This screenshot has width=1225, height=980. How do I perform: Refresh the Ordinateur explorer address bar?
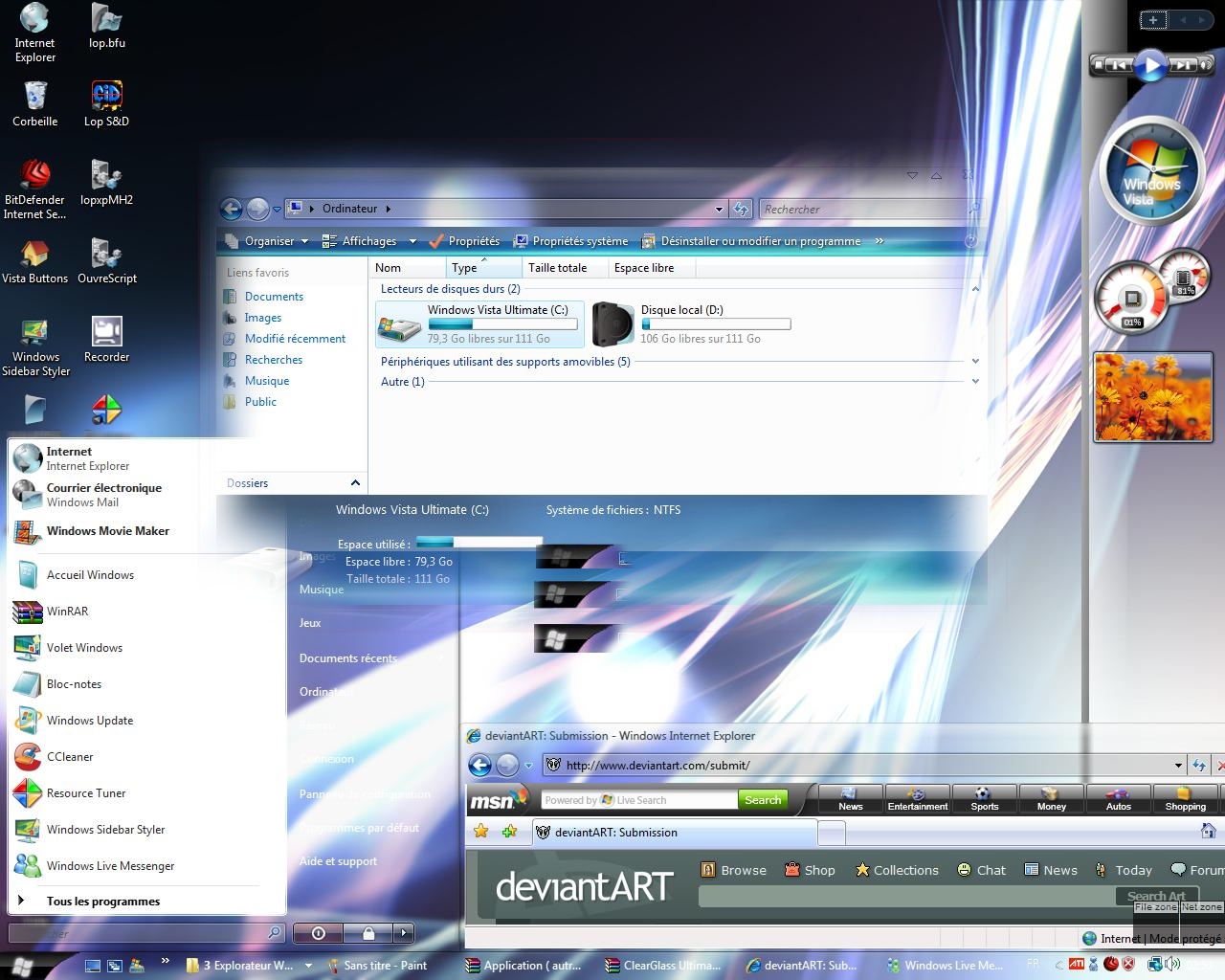click(x=741, y=209)
